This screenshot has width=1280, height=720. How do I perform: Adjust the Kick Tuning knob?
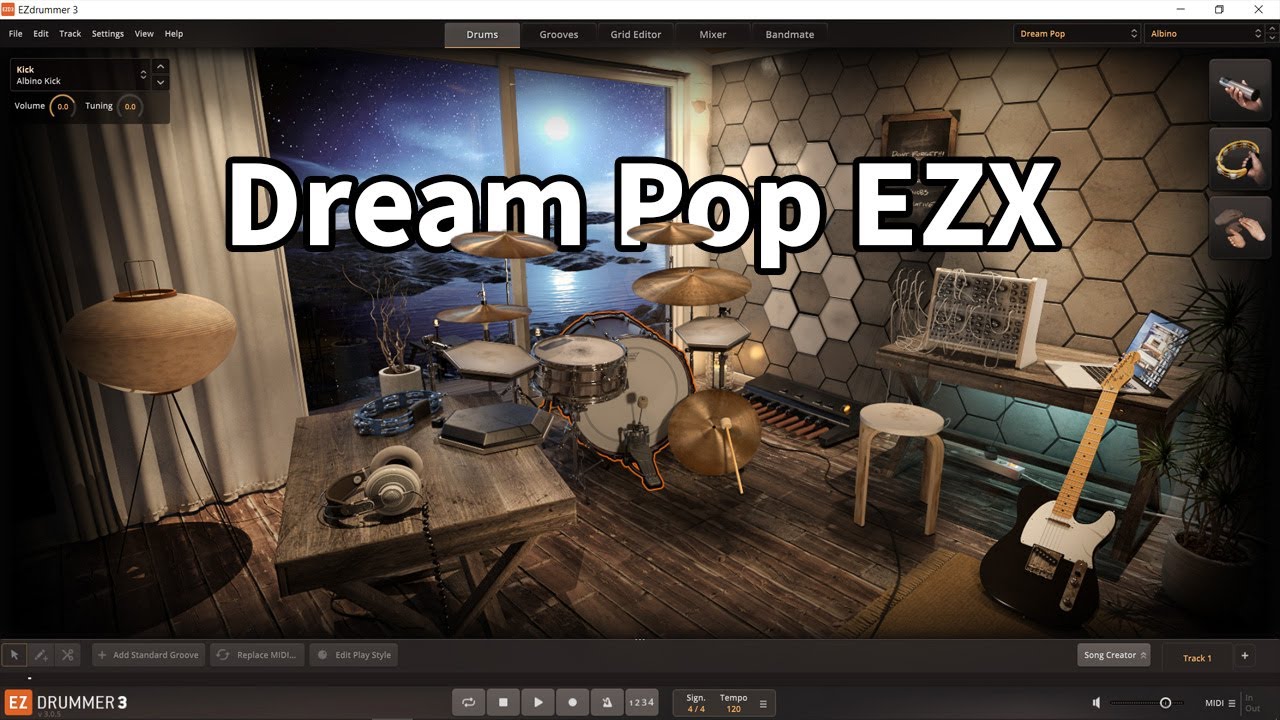tap(130, 106)
